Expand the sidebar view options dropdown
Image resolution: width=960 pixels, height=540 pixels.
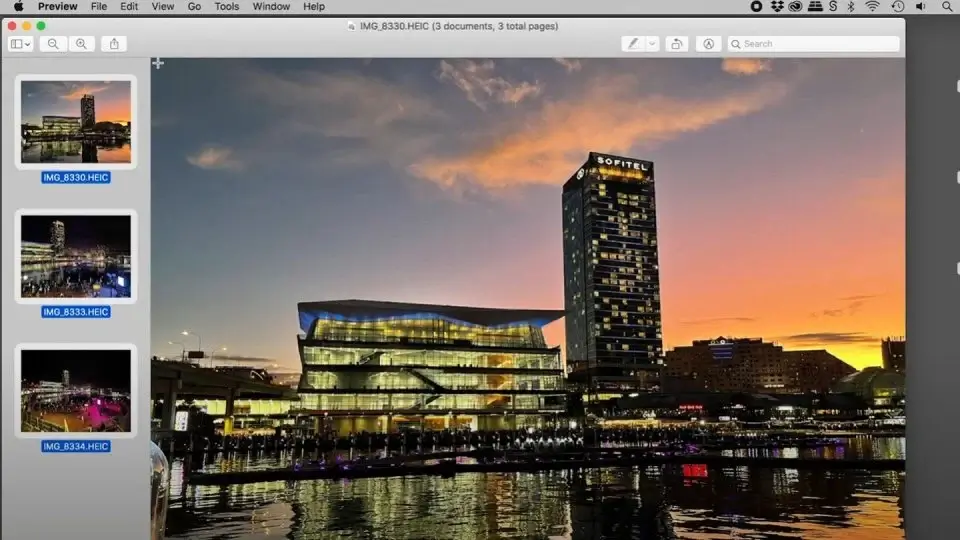tap(20, 43)
